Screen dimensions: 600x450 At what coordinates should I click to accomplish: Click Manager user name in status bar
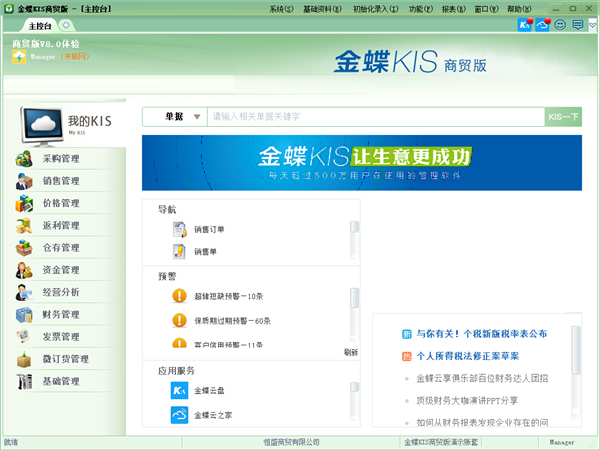[x=562, y=442]
